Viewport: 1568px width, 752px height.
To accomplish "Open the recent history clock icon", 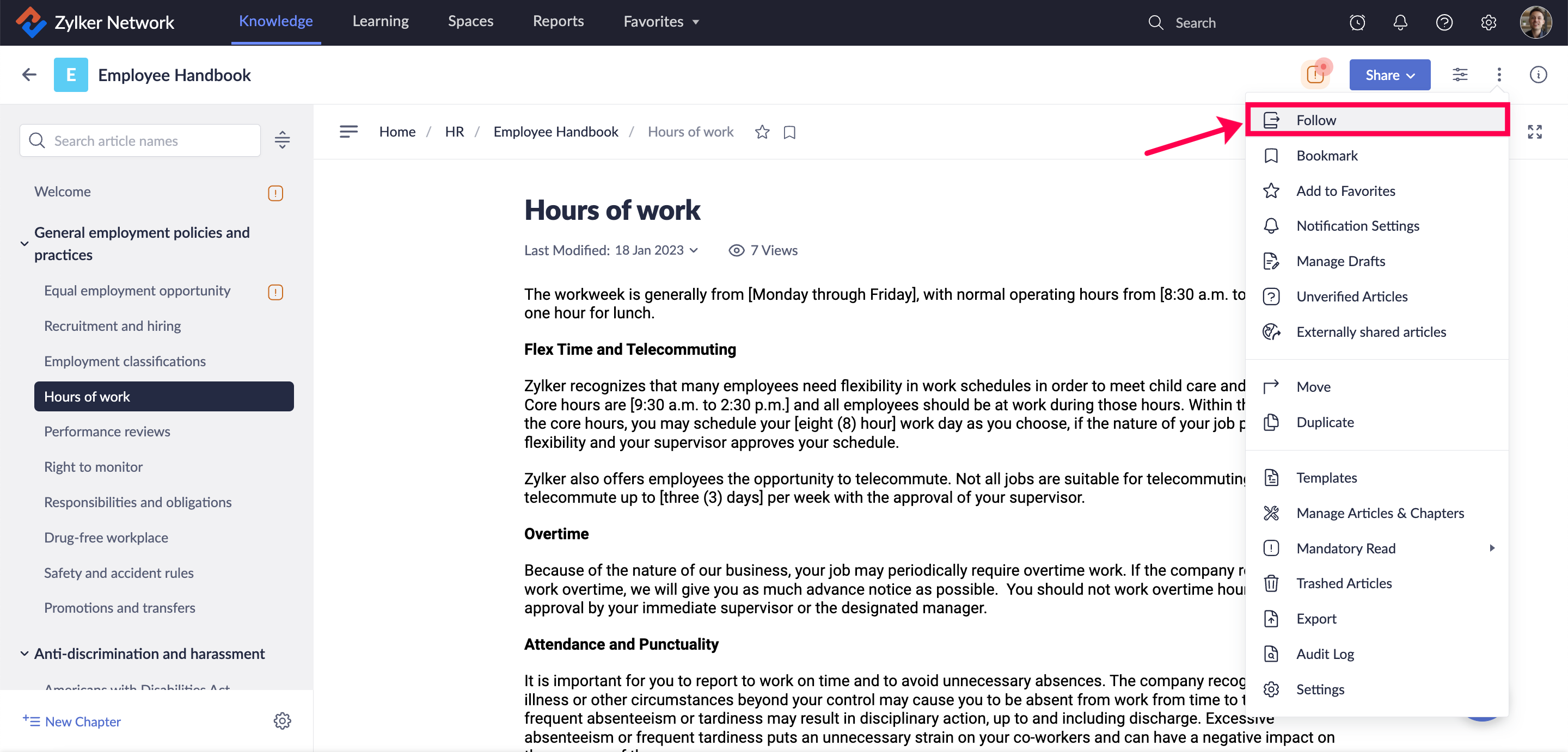I will (1357, 22).
